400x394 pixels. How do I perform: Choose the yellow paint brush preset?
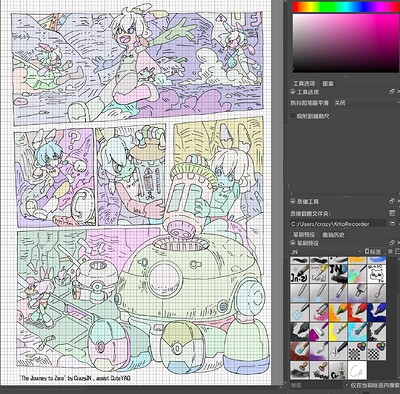(x=338, y=331)
